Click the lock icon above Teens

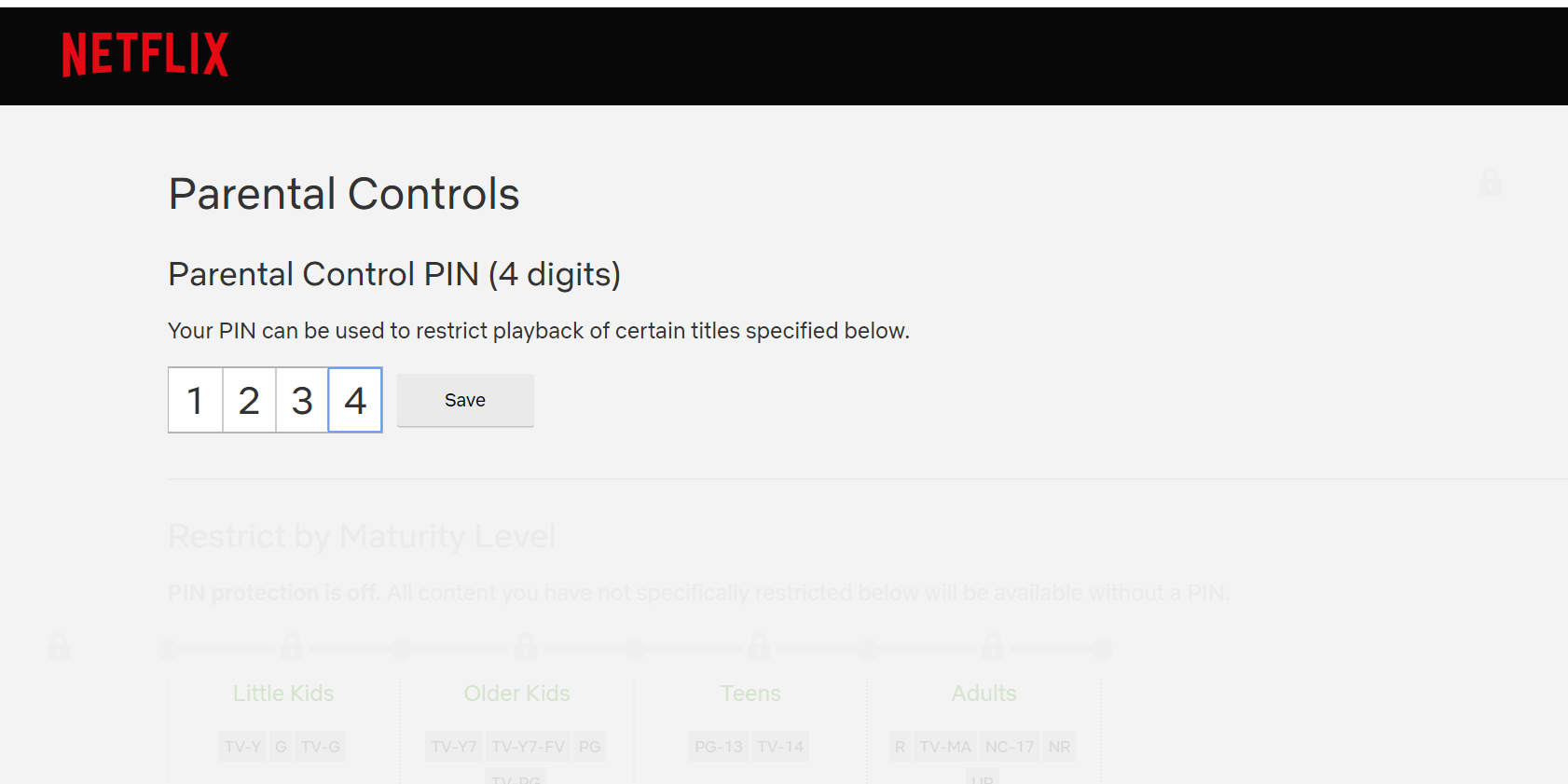759,647
